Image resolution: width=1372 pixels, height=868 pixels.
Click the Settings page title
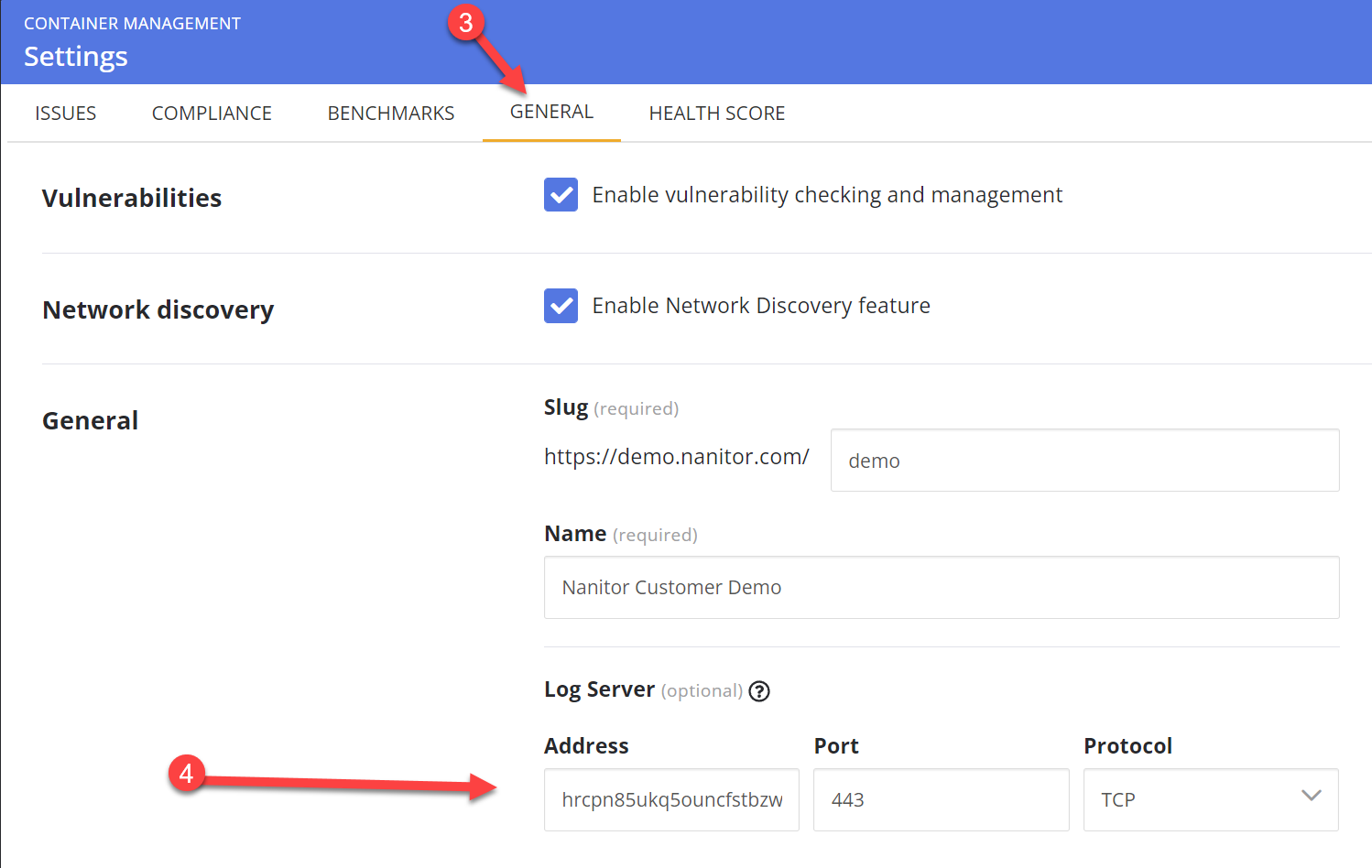(76, 57)
